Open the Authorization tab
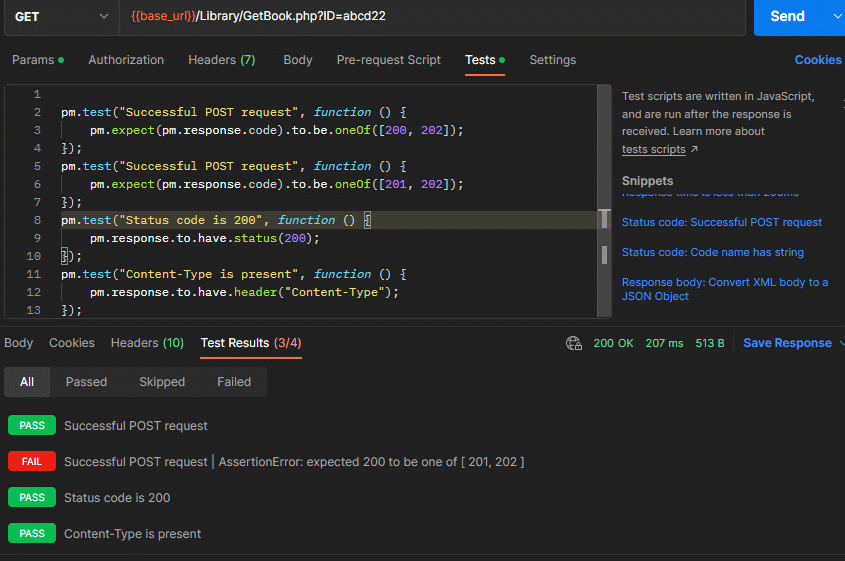The image size is (845, 561). [x=126, y=60]
